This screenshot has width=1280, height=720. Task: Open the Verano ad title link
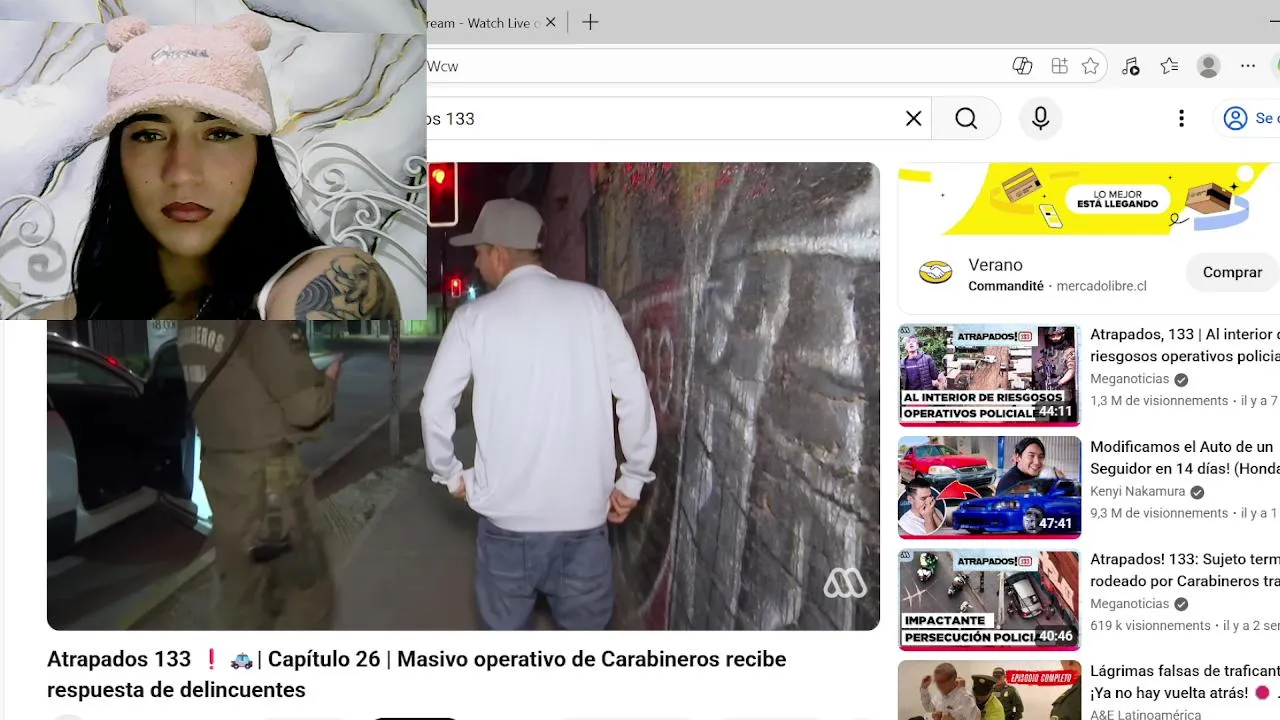pyautogui.click(x=995, y=265)
